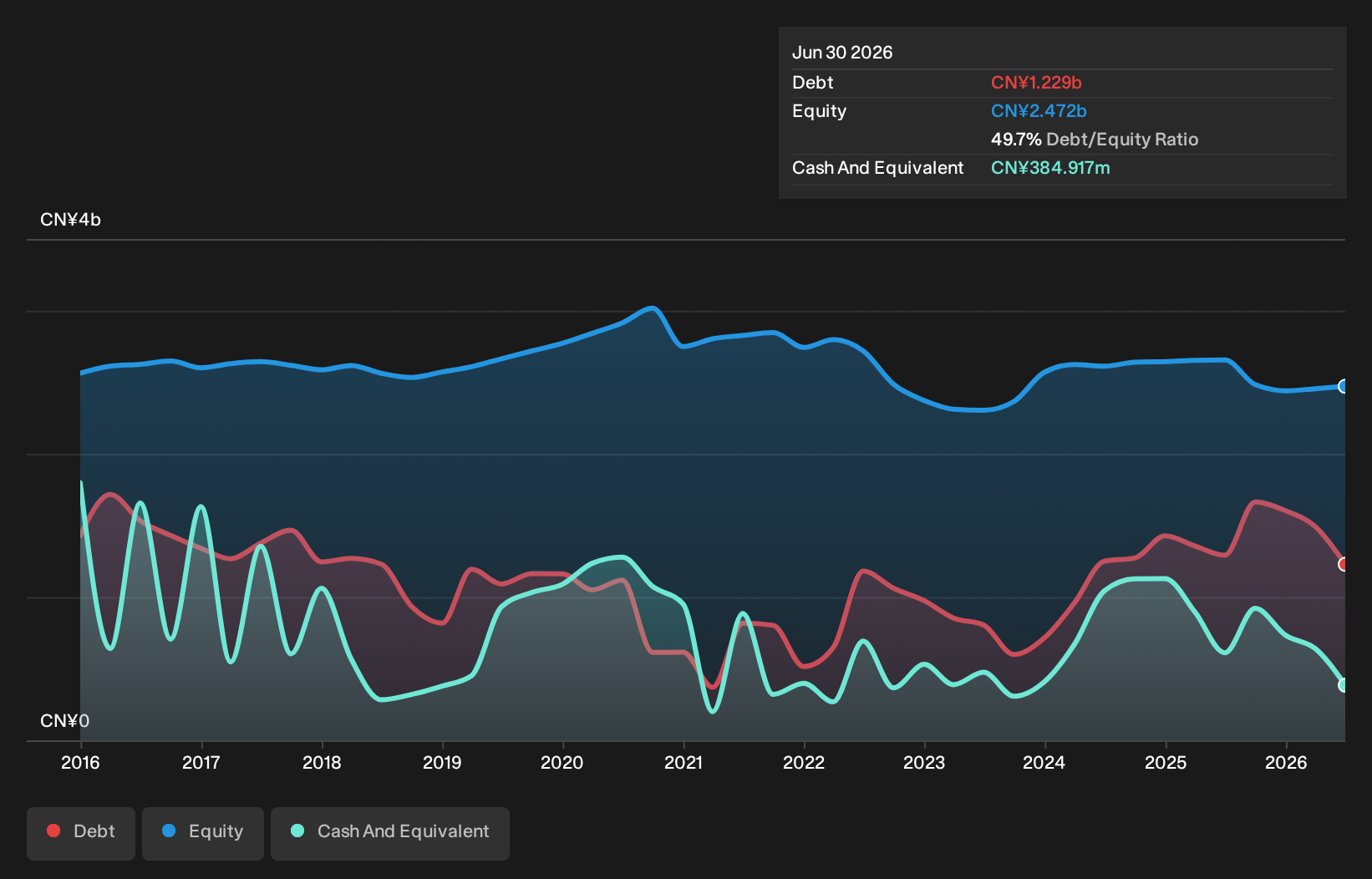Click the Equity row label in tooltip
The height and width of the screenshot is (879, 1372).
click(x=819, y=111)
